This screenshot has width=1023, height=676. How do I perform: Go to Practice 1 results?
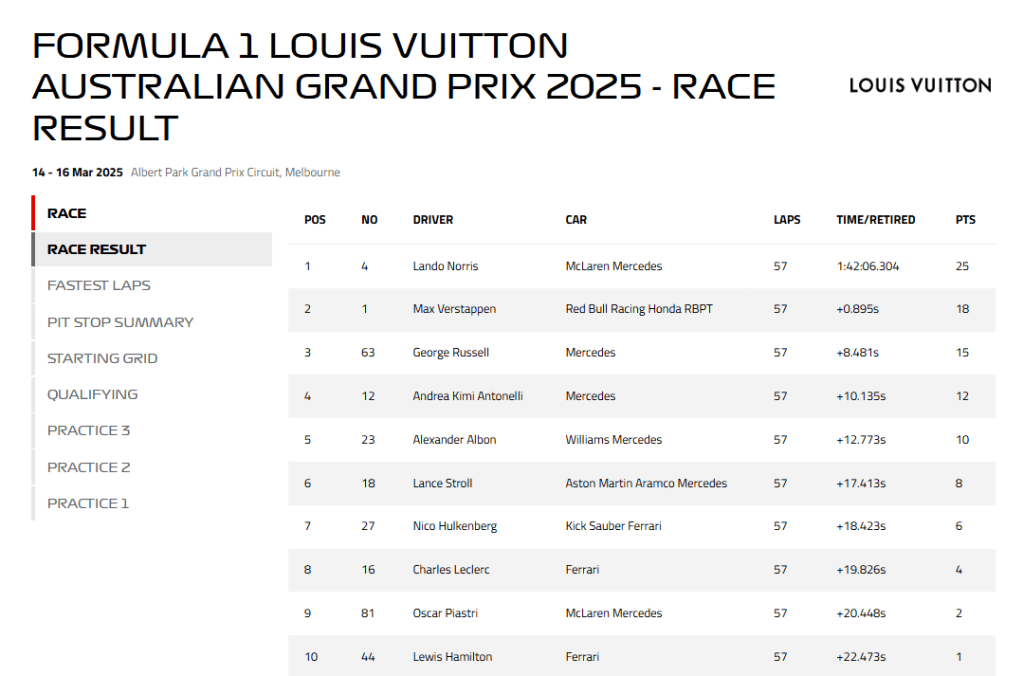pyautogui.click(x=88, y=503)
